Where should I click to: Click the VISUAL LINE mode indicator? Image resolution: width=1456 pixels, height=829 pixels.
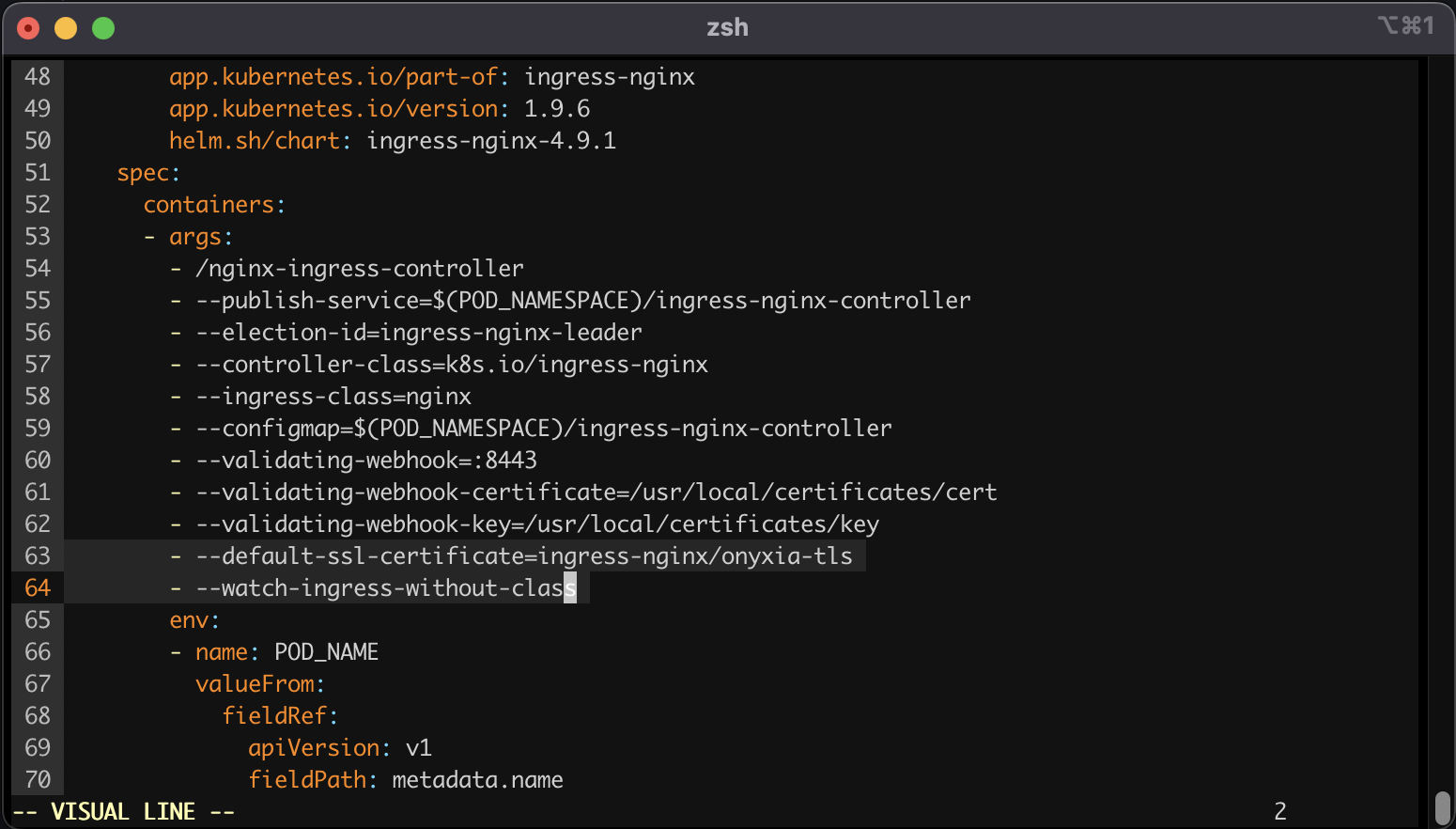123,811
